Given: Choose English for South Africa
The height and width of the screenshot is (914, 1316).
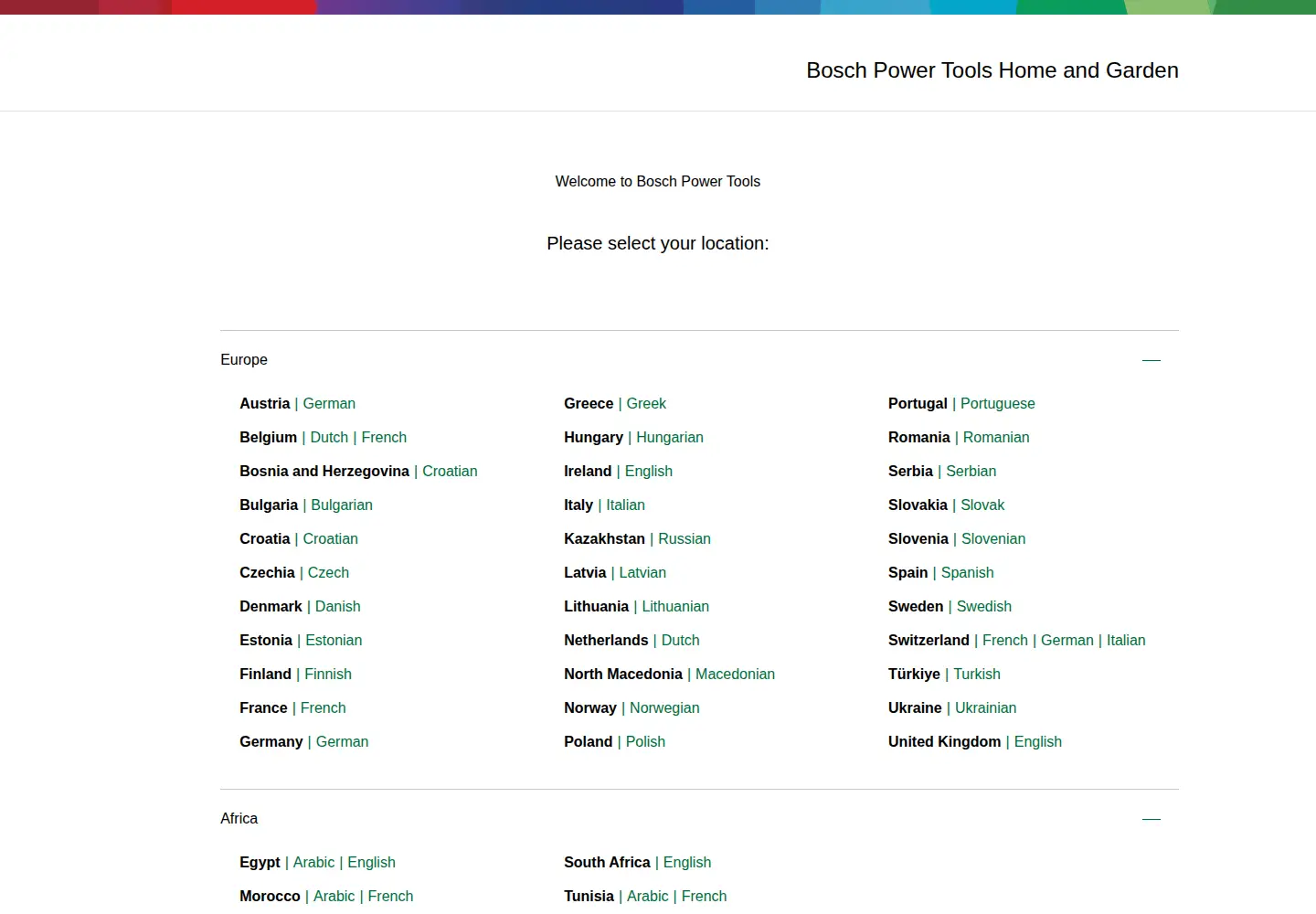Looking at the screenshot, I should click(687, 863).
